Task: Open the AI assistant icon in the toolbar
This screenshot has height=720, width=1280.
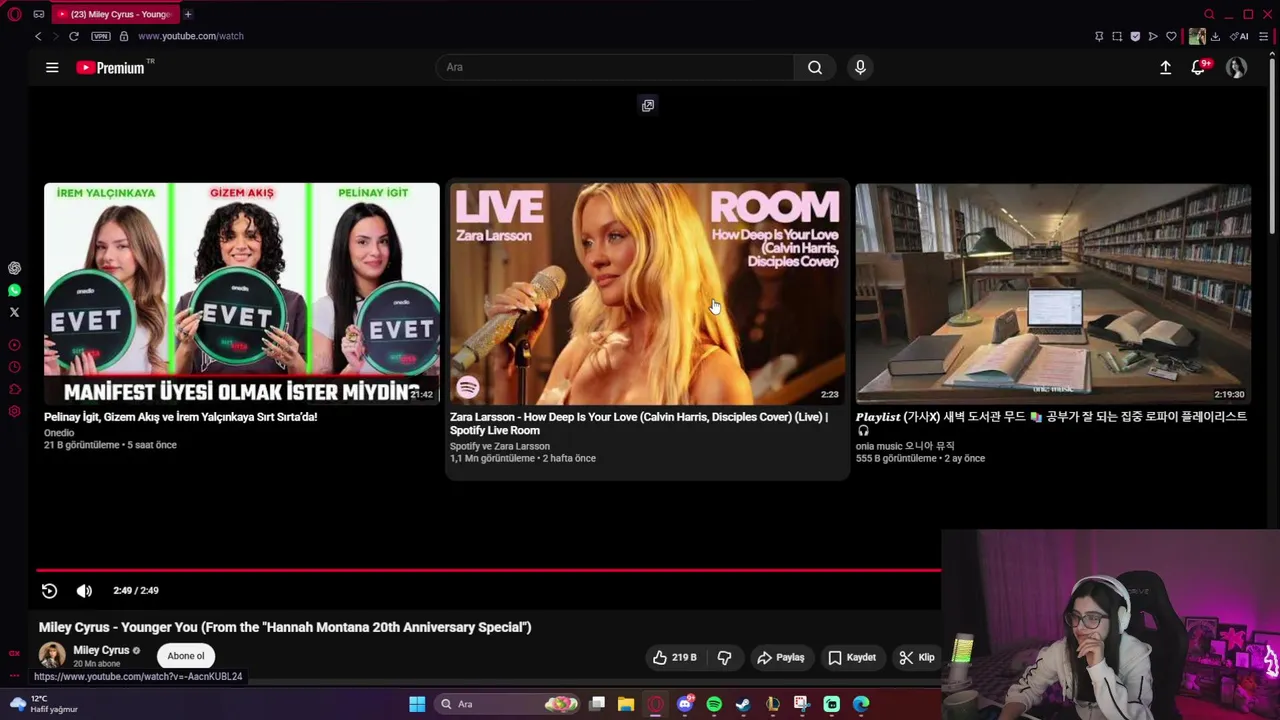Action: coord(1239,36)
